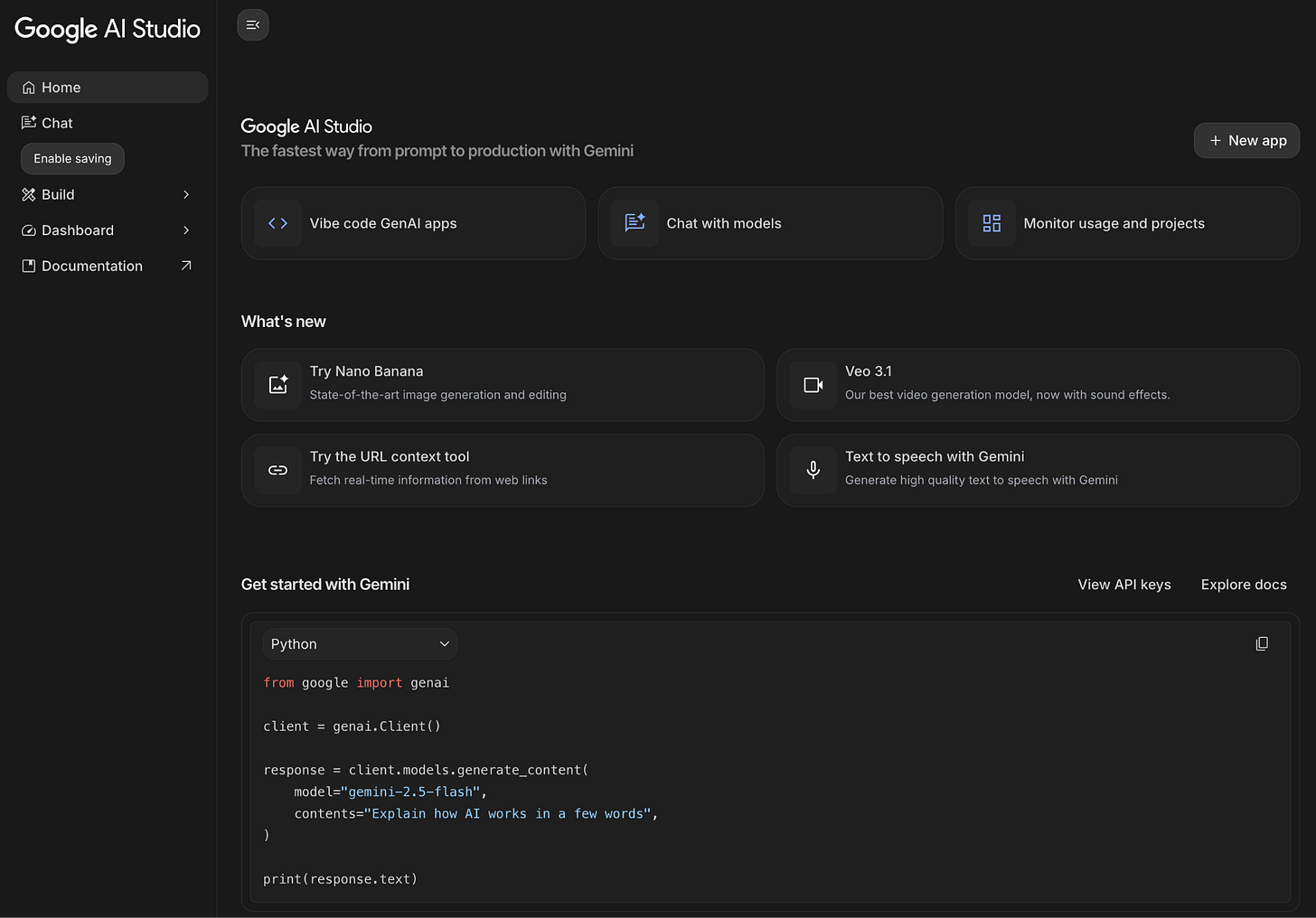Click the code brackets icon for Vibe code
The image size is (1316, 918).
point(277,223)
